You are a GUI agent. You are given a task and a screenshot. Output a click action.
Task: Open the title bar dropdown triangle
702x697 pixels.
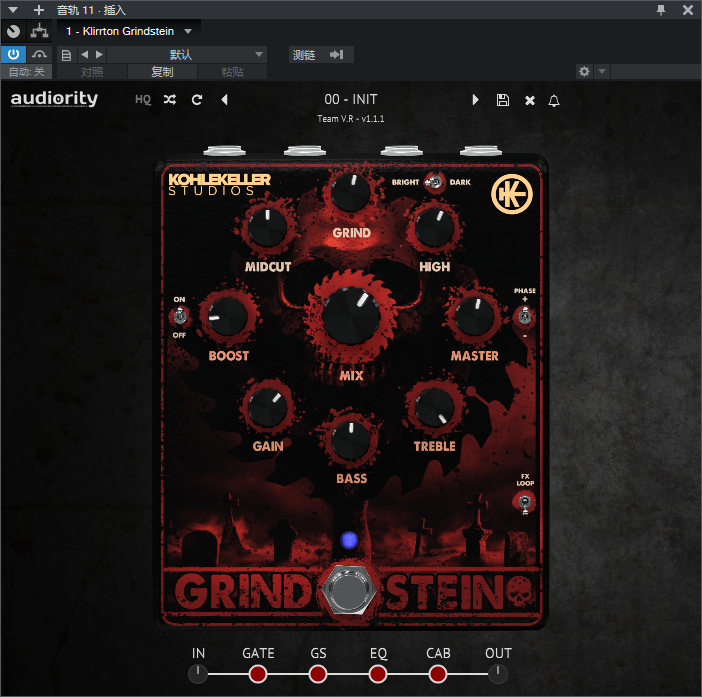[x=13, y=10]
